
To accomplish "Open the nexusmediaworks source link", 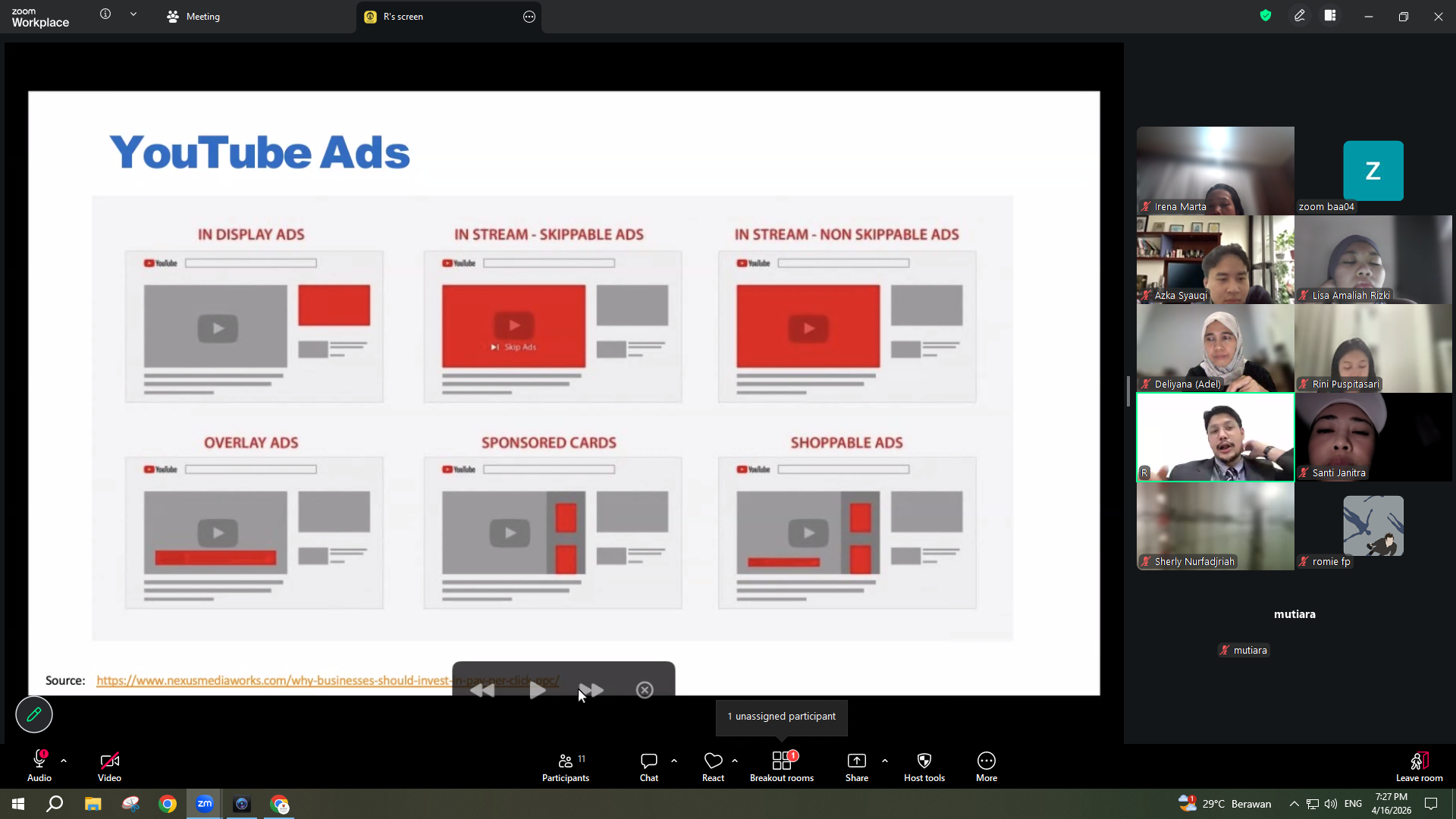I will 328,680.
